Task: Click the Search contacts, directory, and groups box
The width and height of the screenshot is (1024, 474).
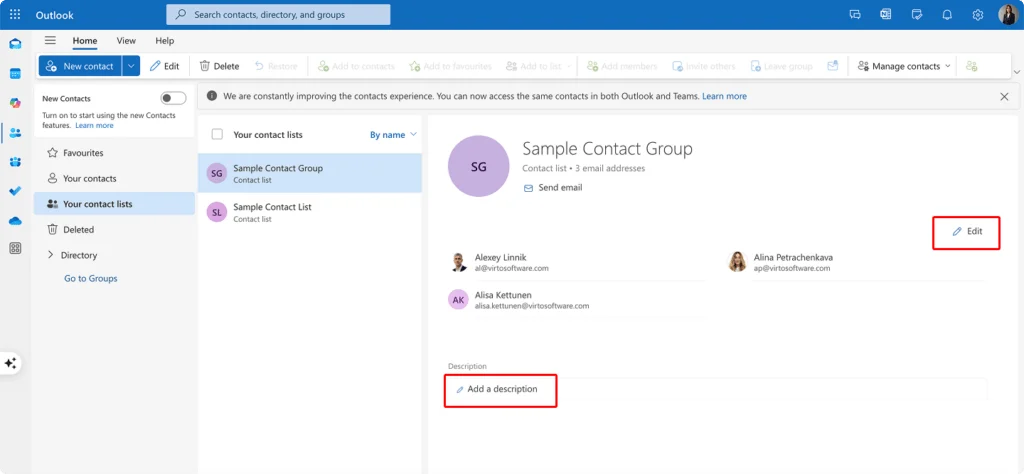Action: 278,14
